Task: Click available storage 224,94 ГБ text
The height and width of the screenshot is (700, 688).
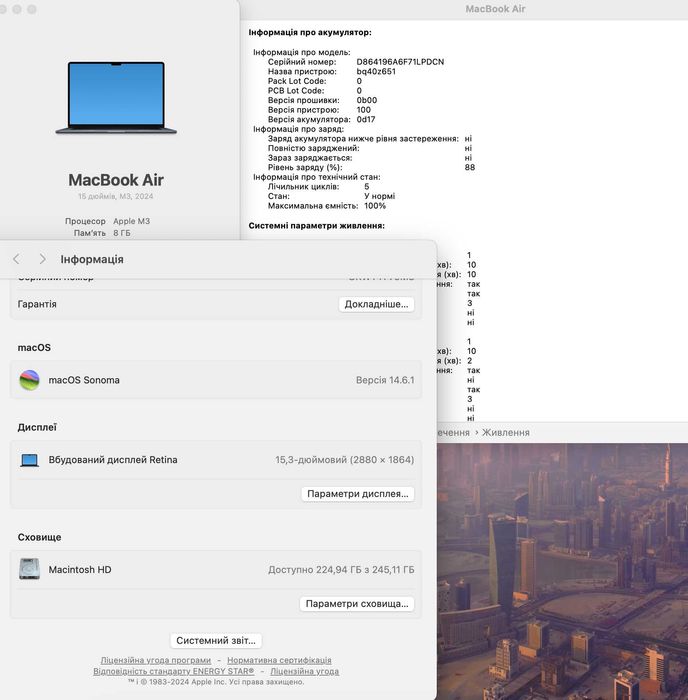Action: point(342,570)
